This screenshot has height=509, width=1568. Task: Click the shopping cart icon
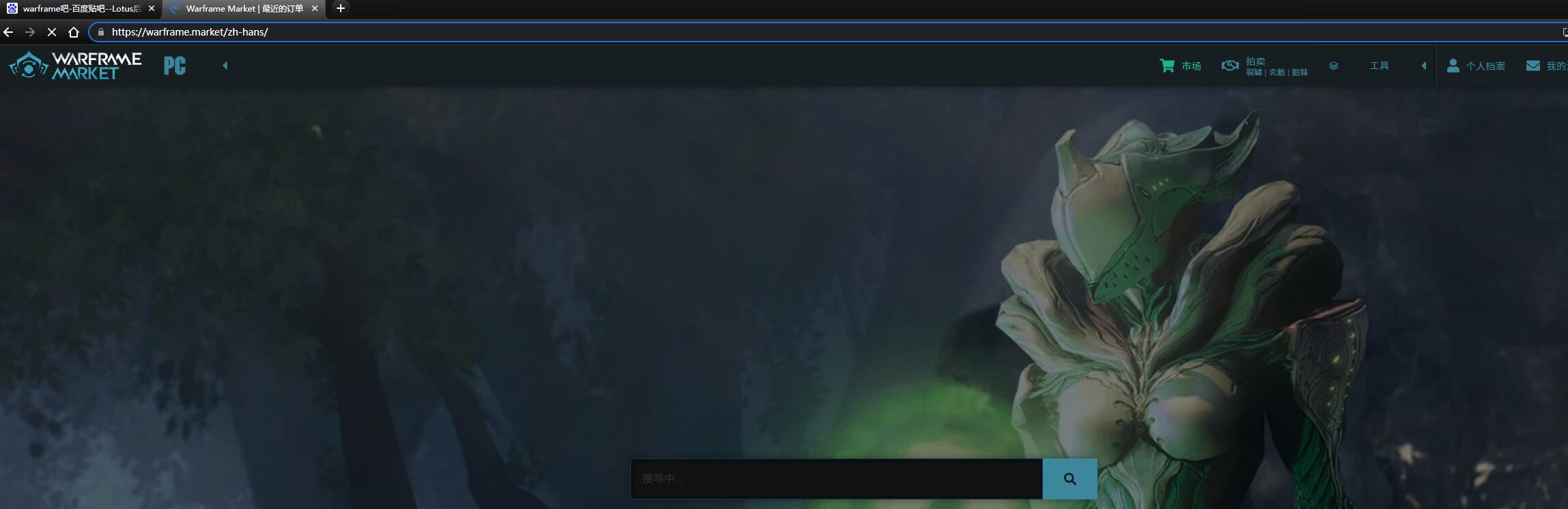[x=1167, y=66]
